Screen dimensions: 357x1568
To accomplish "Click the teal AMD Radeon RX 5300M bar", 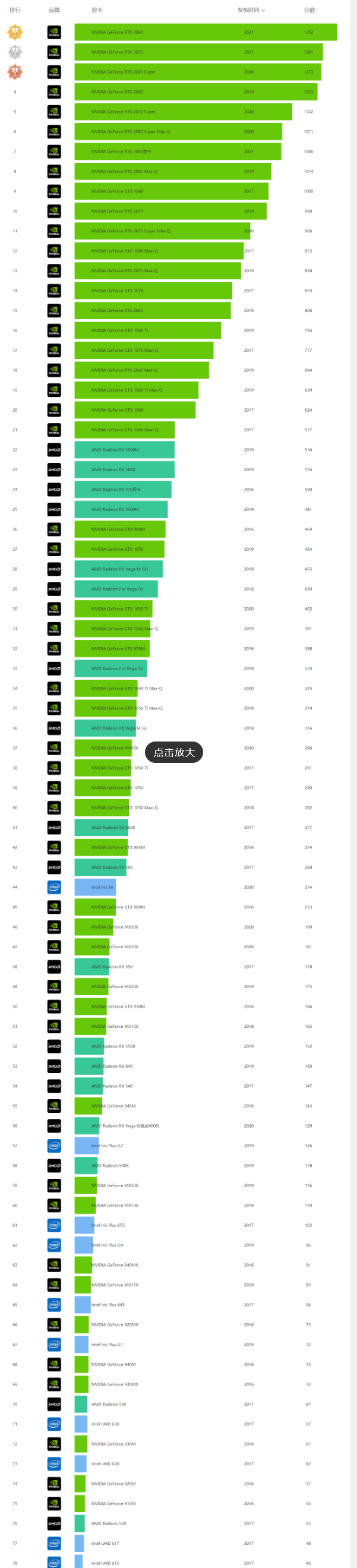I will [121, 509].
